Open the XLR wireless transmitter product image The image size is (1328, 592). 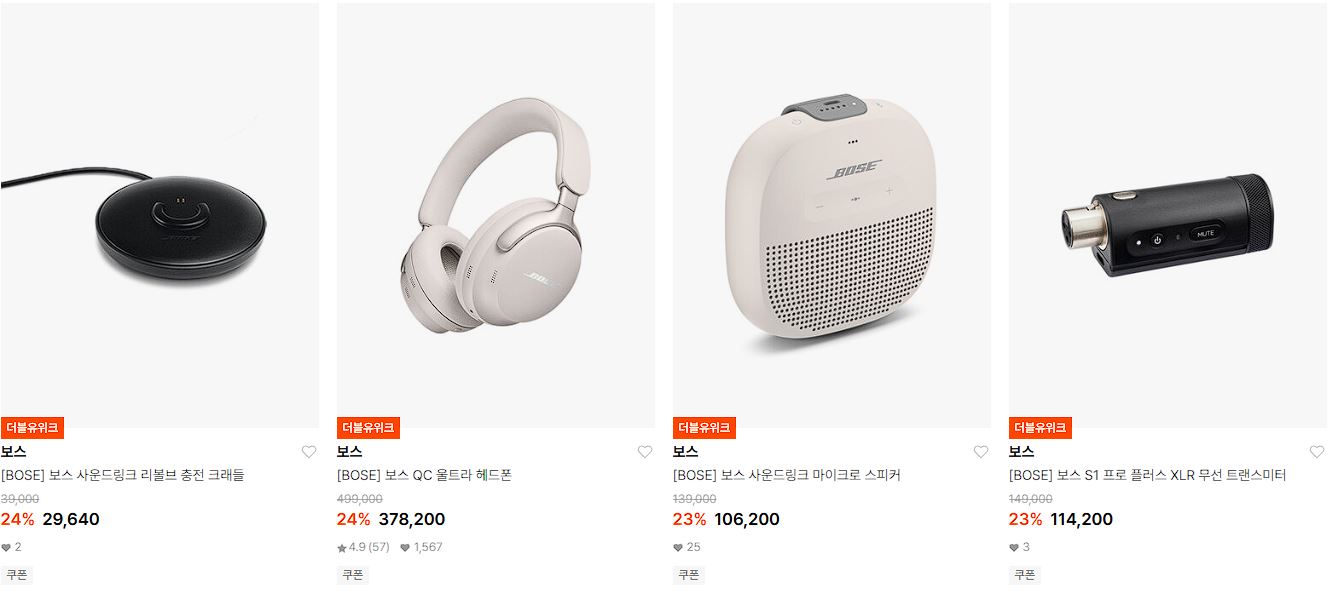(x=1168, y=215)
